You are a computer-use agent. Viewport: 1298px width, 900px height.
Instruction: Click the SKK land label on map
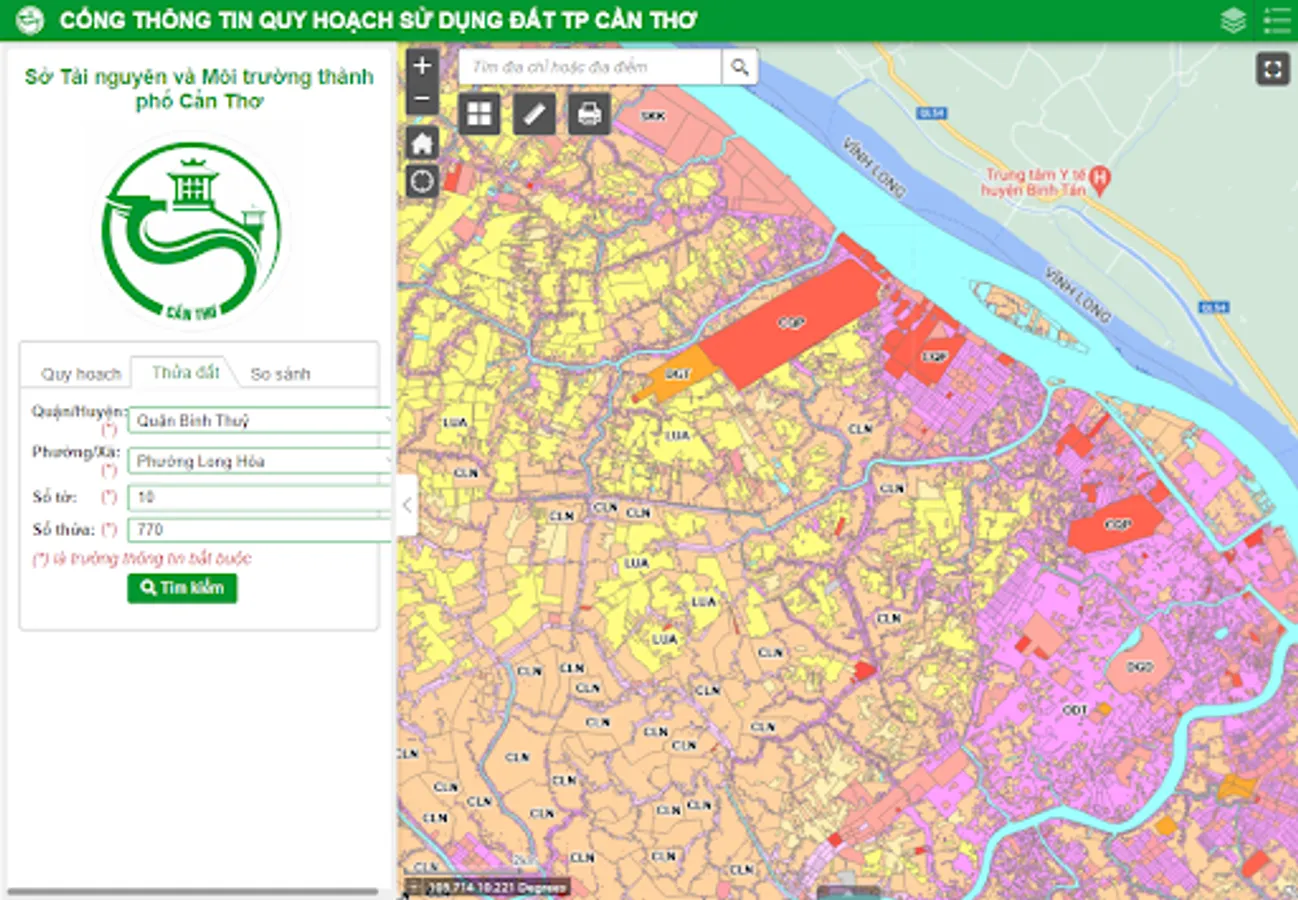(652, 115)
